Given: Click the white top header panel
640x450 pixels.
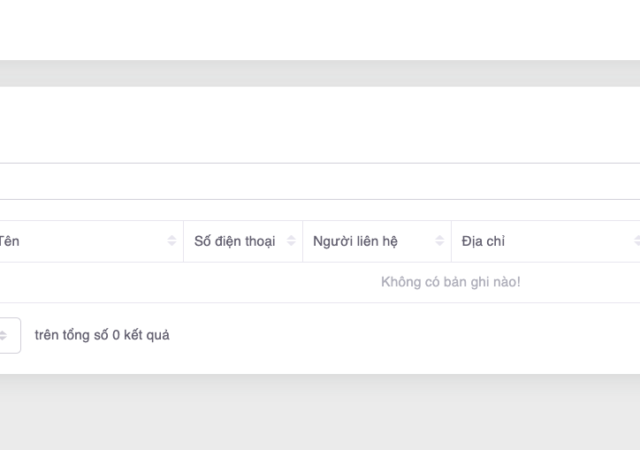Looking at the screenshot, I should 320,30.
